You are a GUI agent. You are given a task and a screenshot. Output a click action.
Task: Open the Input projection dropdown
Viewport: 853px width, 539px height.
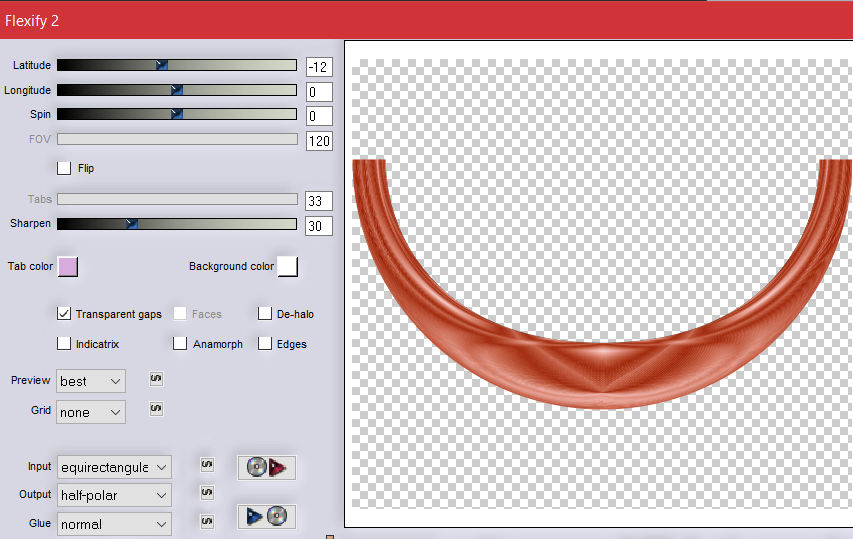click(x=114, y=467)
